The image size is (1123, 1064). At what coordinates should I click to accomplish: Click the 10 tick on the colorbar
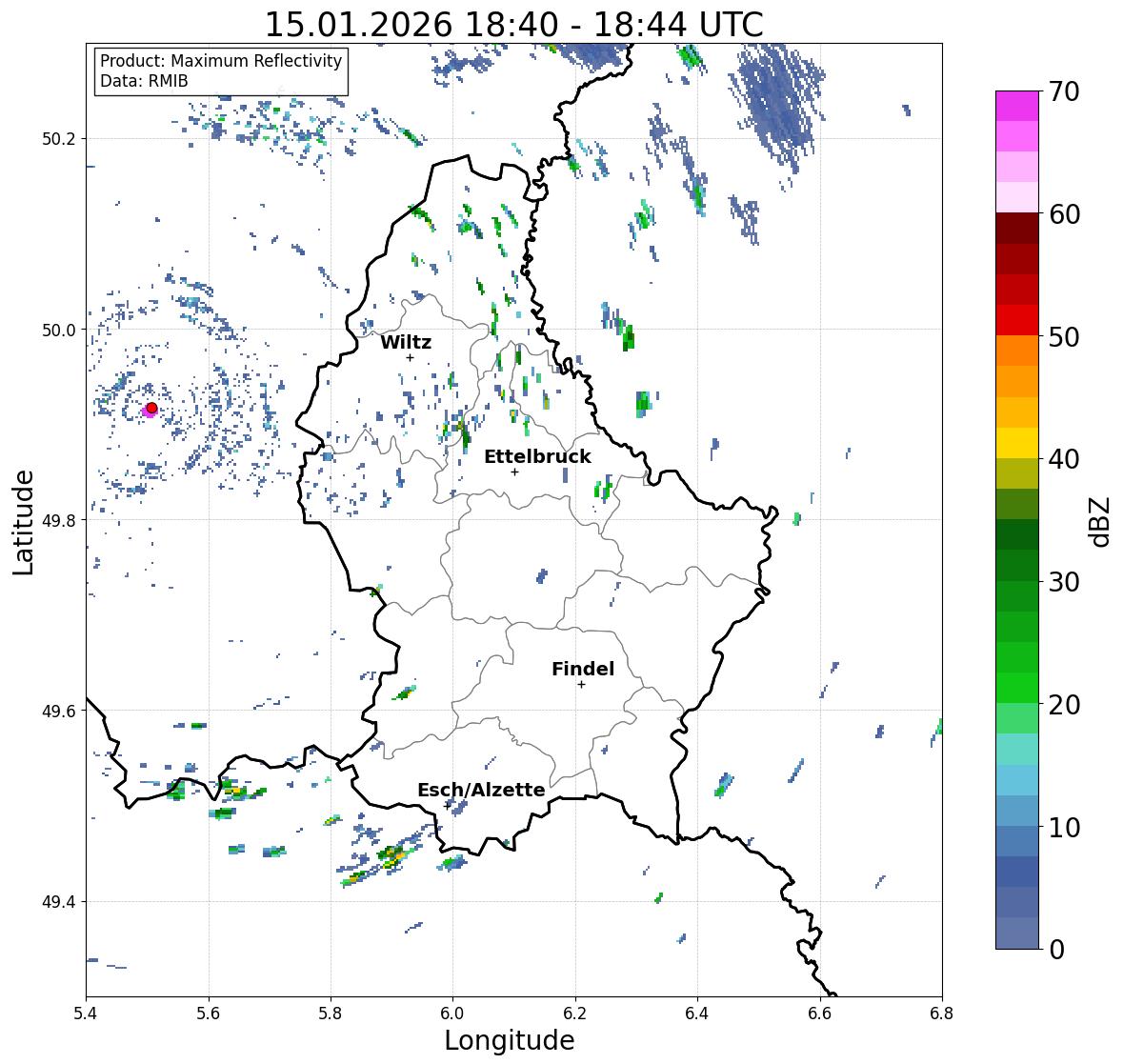pos(1064,827)
